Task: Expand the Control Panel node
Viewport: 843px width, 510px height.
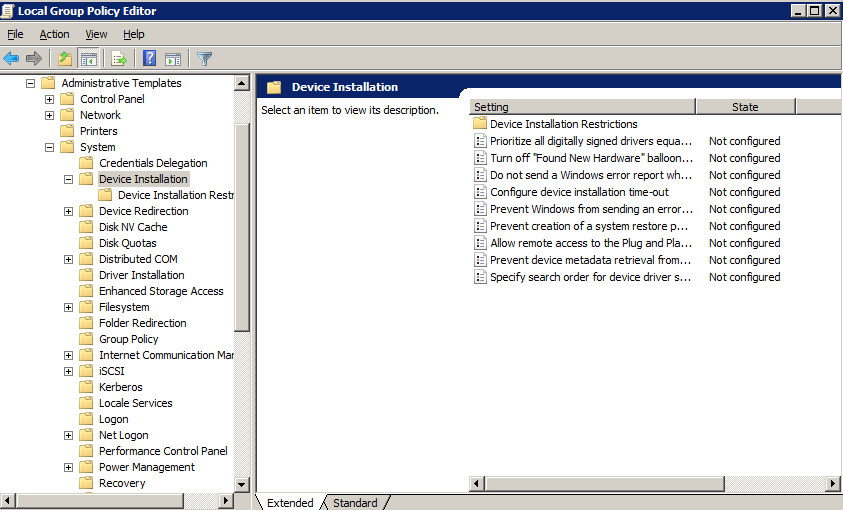Action: click(x=49, y=99)
